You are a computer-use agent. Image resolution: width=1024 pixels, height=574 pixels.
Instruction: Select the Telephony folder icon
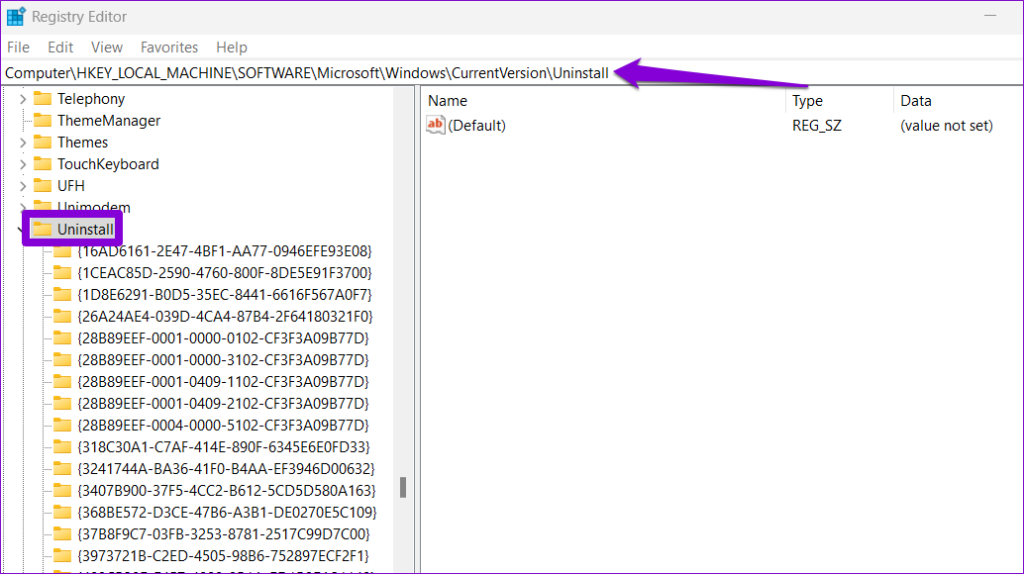(42, 99)
